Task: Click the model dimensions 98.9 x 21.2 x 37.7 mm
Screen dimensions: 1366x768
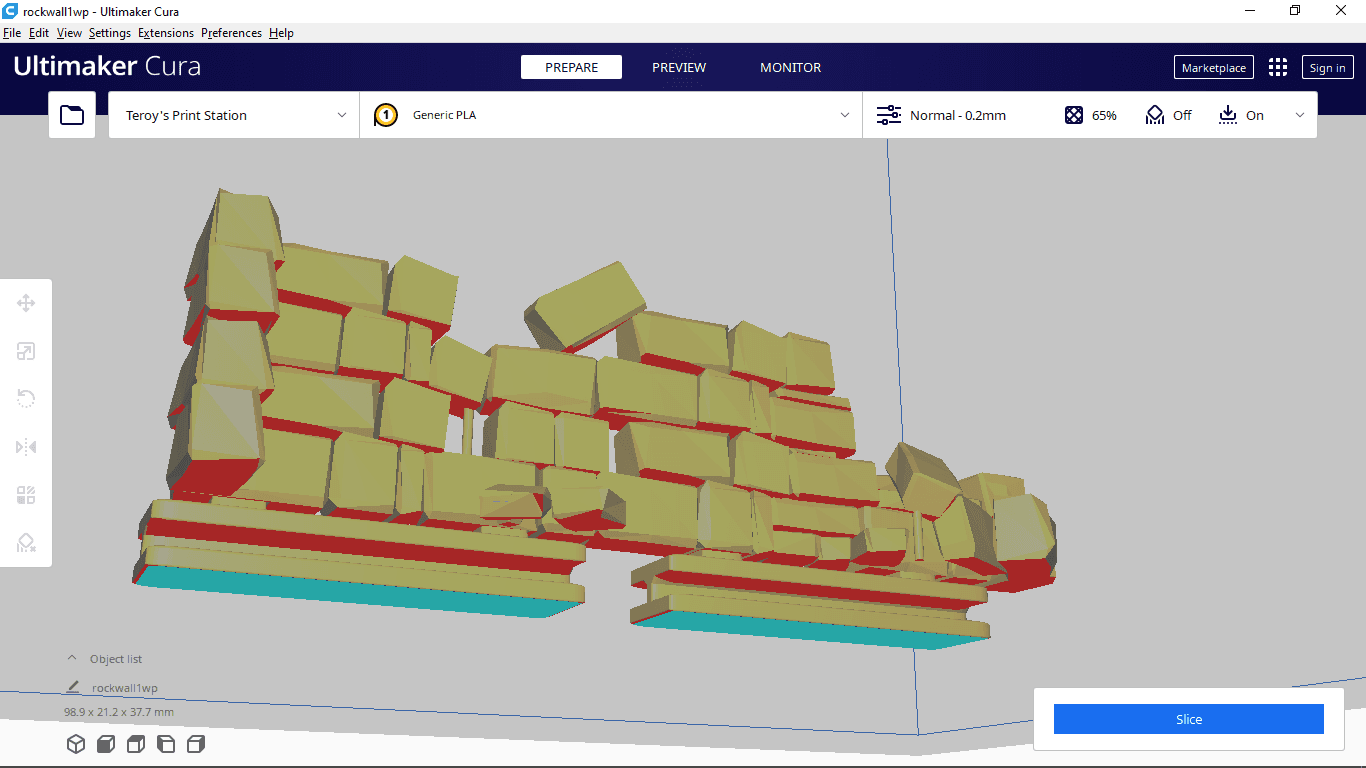Action: coord(119,712)
